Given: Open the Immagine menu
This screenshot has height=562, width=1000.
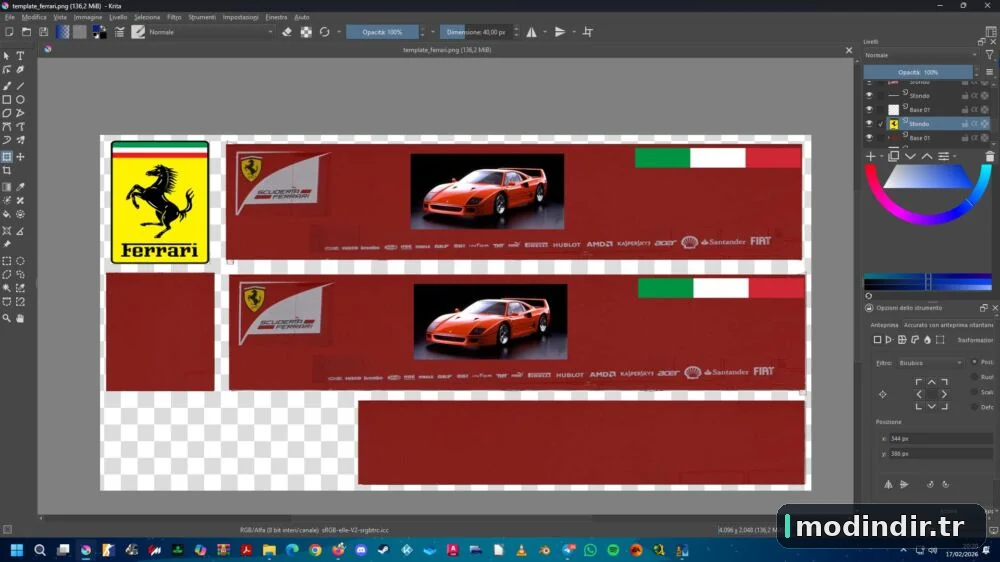Looking at the screenshot, I should tap(87, 17).
